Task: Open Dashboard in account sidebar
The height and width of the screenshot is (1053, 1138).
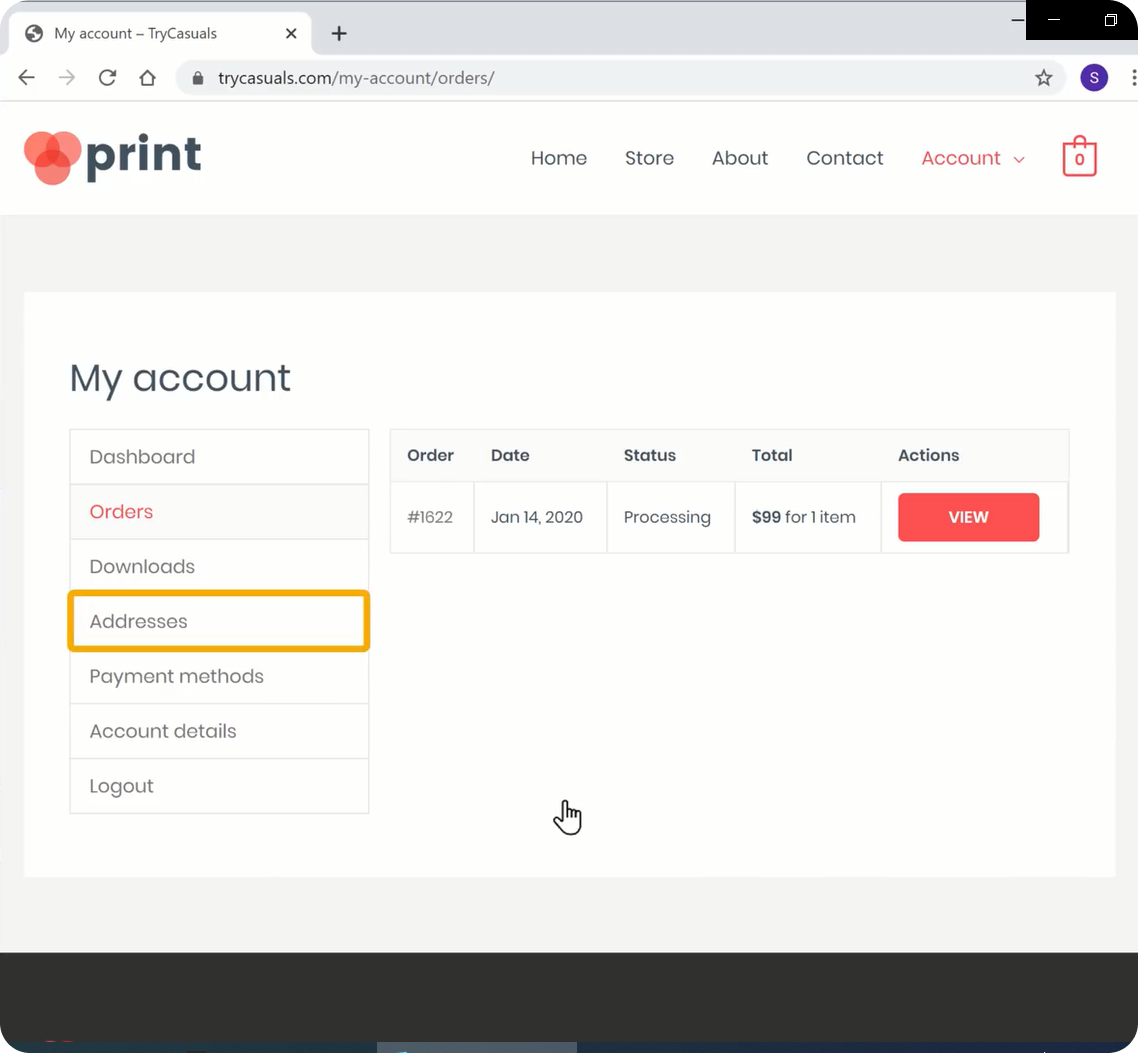Action: tap(219, 456)
